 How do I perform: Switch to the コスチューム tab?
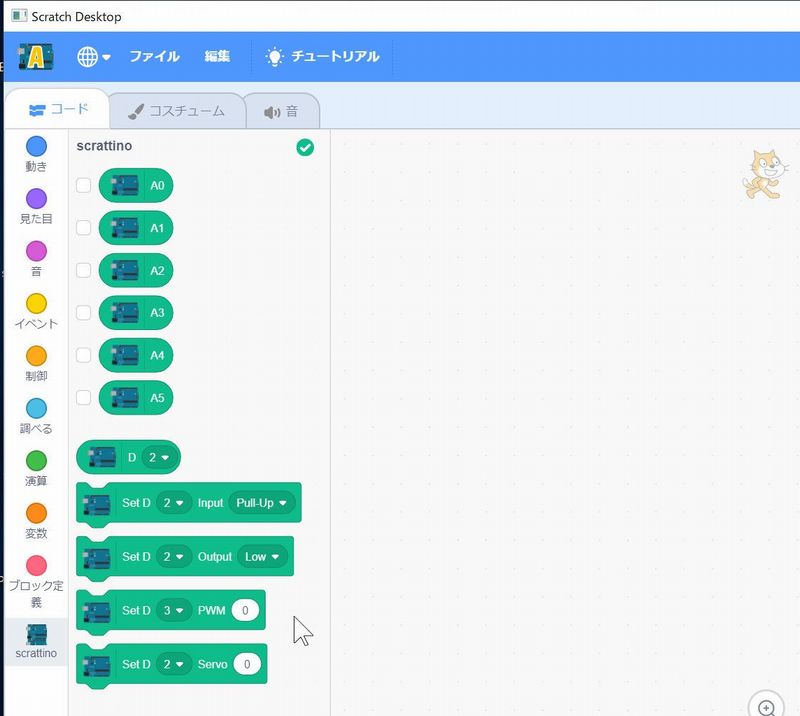176,111
